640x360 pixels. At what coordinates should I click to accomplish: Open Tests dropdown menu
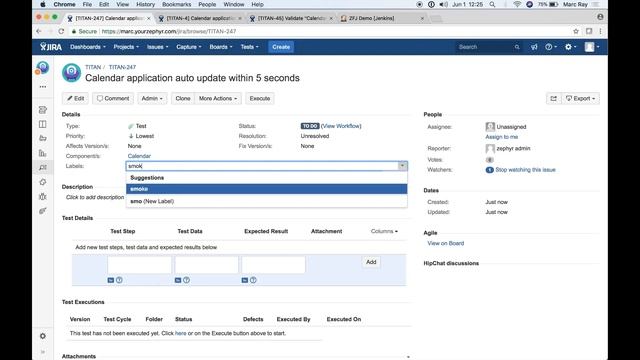[249, 47]
